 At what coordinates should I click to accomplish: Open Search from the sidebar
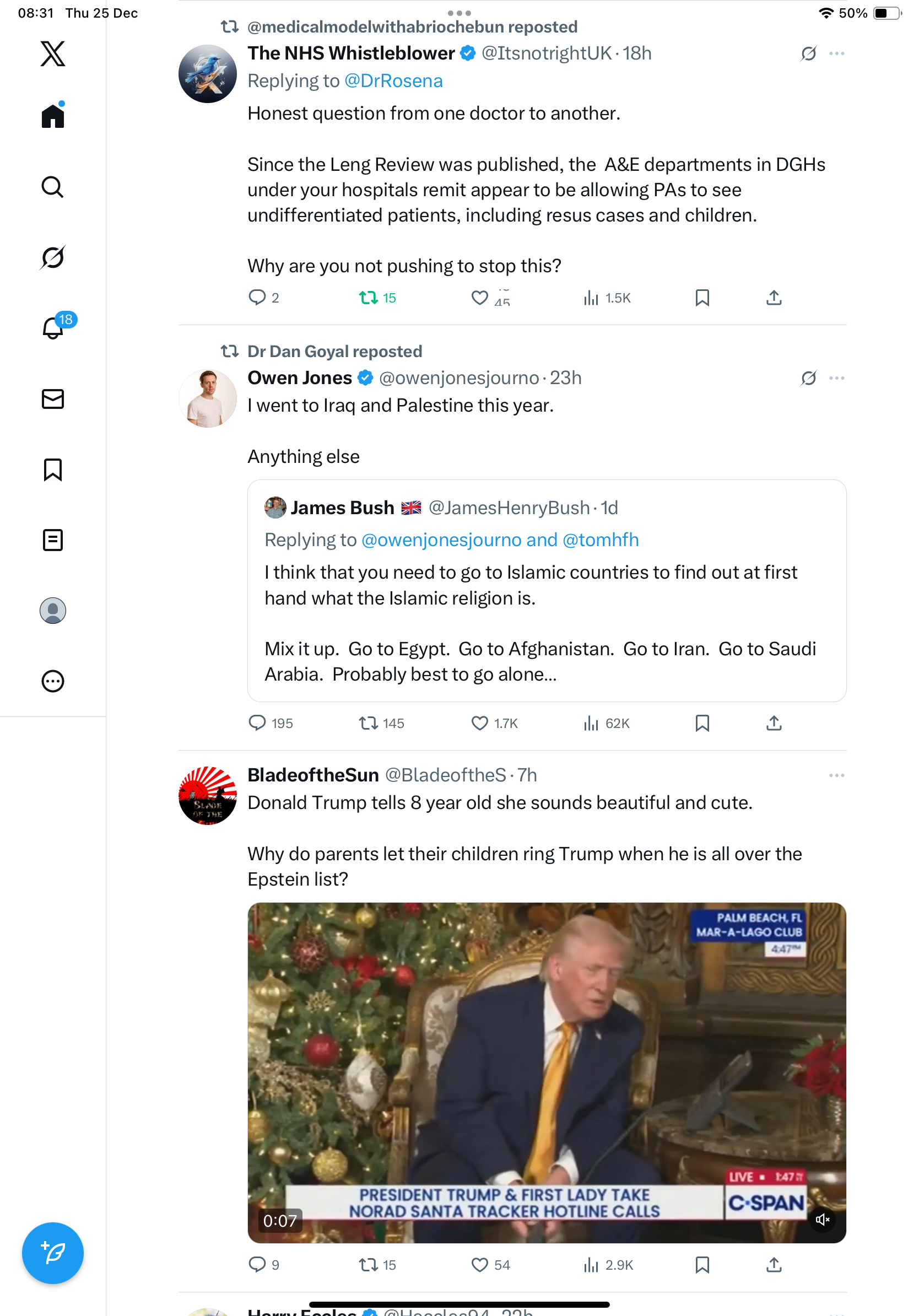point(53,187)
